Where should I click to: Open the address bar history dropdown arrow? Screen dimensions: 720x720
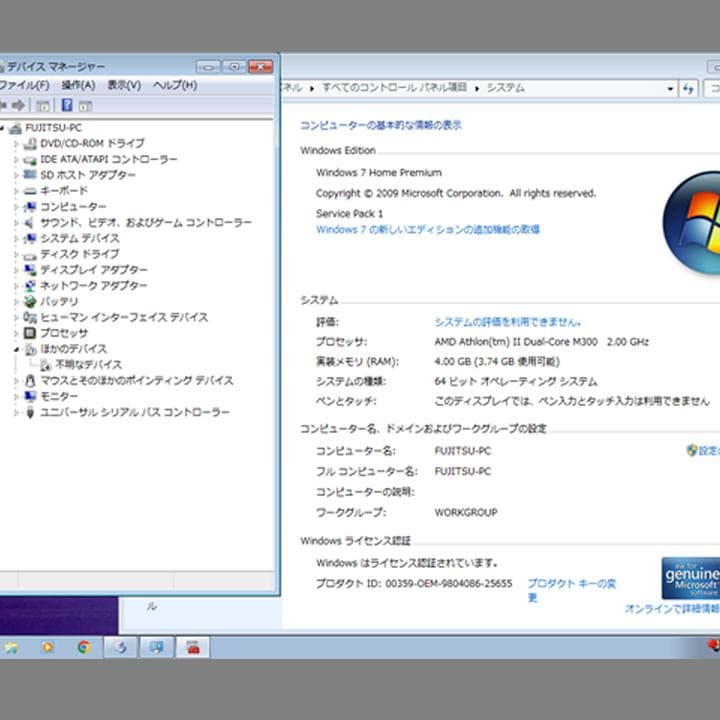670,89
